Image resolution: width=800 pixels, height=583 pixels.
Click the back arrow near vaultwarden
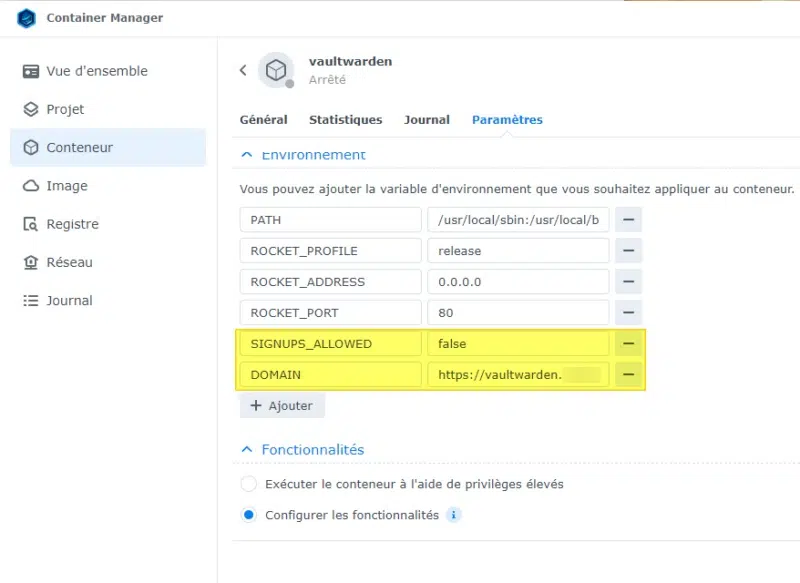(241, 72)
